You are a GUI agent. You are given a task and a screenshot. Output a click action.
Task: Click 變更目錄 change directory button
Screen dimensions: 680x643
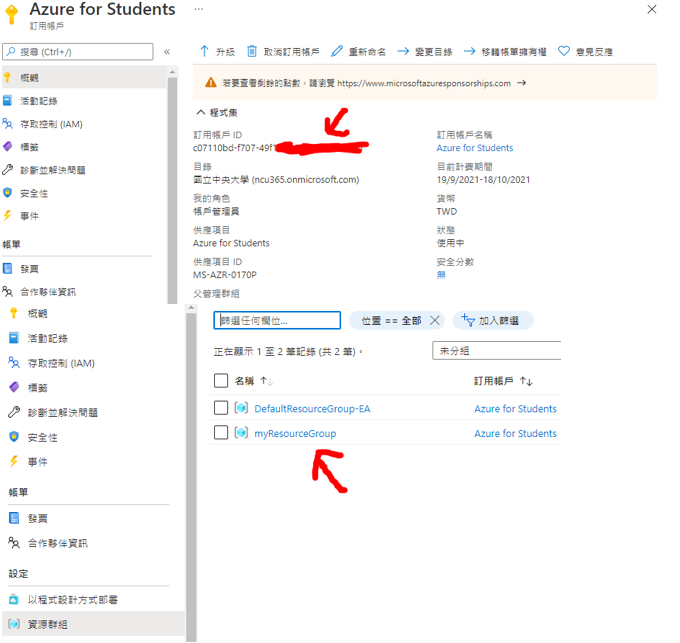point(425,52)
